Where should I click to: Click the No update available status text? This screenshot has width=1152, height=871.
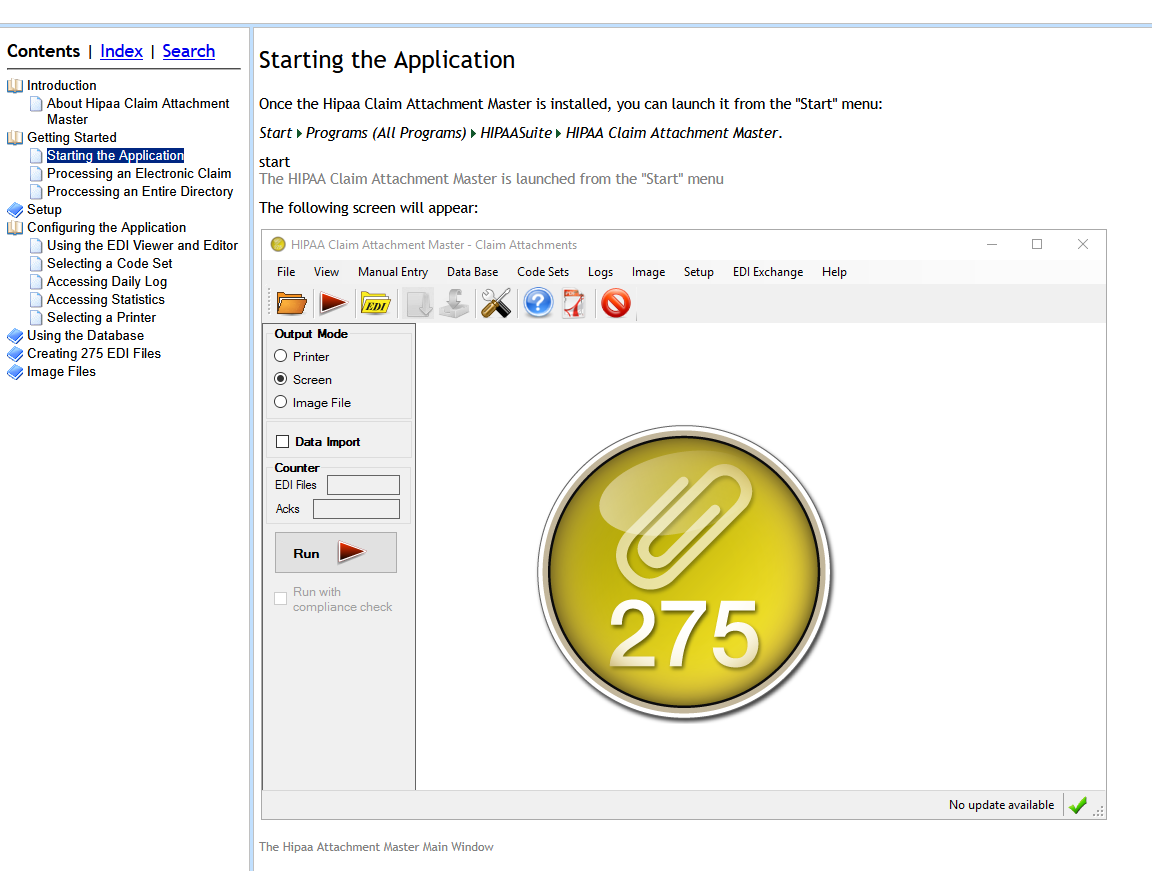point(1001,805)
